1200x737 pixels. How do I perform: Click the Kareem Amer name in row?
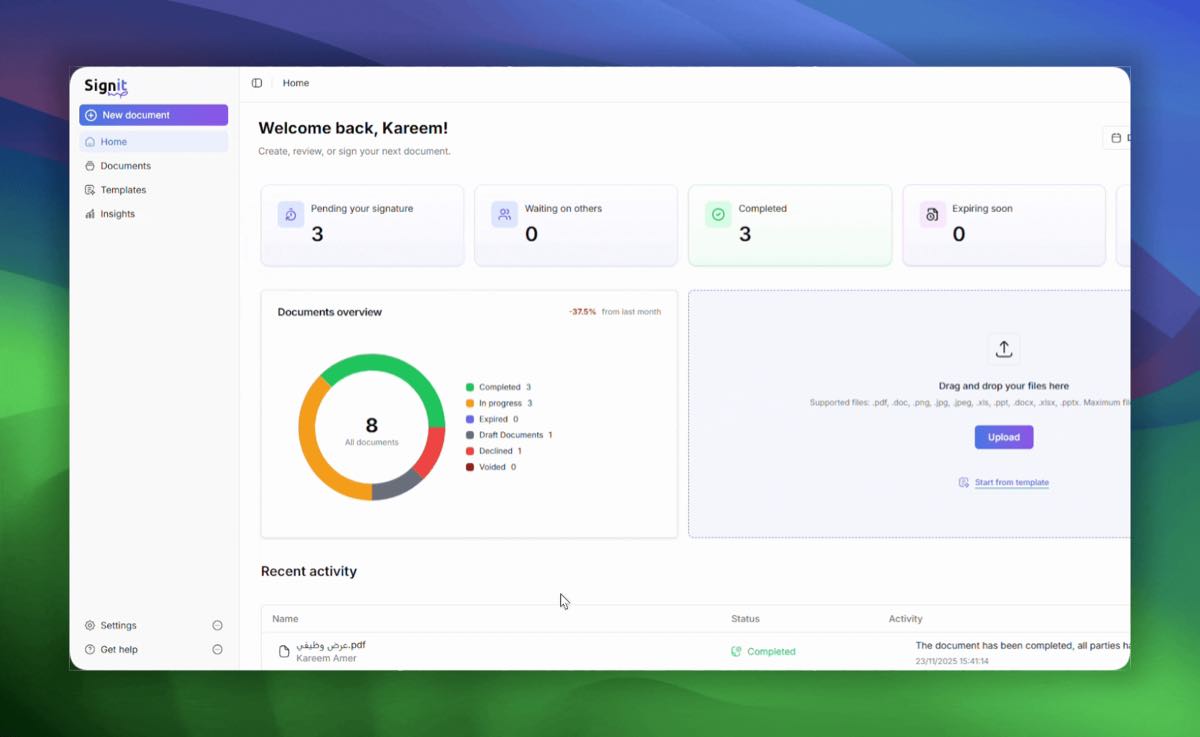pyautogui.click(x=327, y=658)
